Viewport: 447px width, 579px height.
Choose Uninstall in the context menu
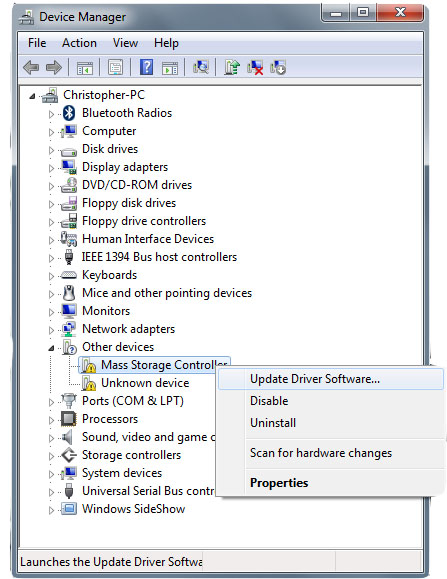click(x=331, y=423)
